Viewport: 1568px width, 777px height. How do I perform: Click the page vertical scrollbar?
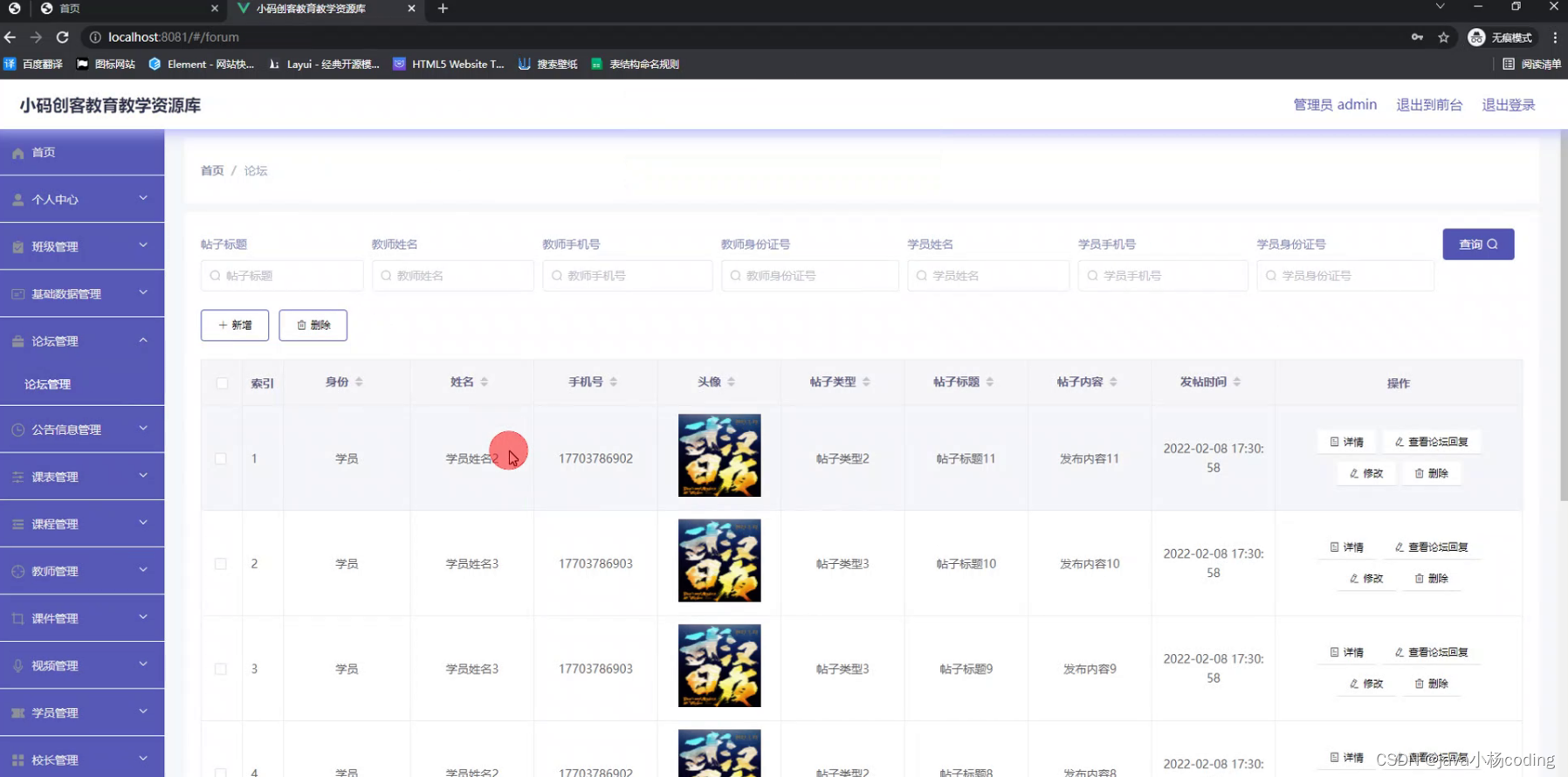tap(1563, 314)
